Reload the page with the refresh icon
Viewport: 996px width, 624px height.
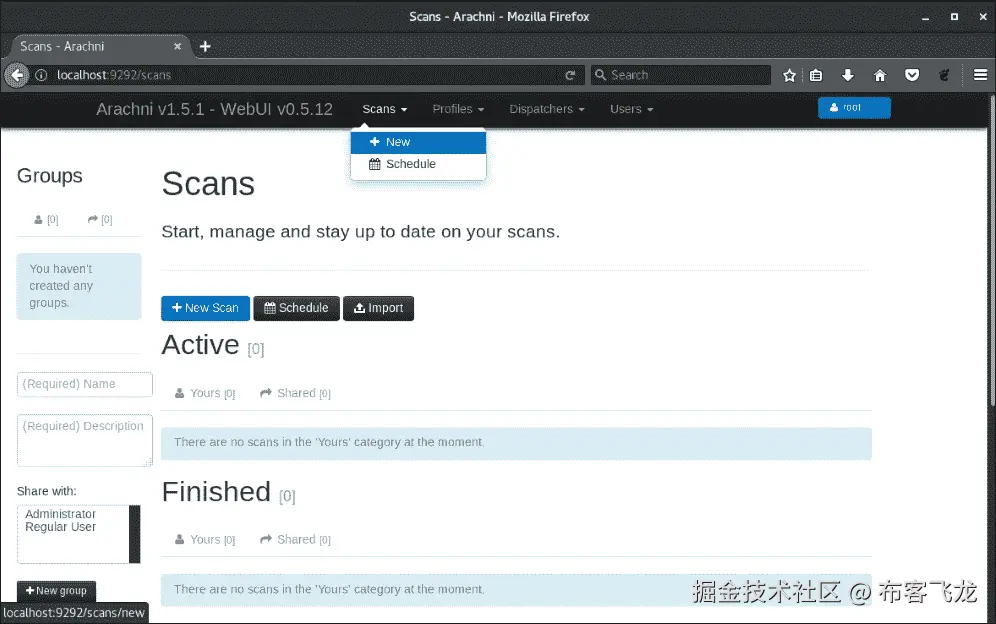point(570,75)
